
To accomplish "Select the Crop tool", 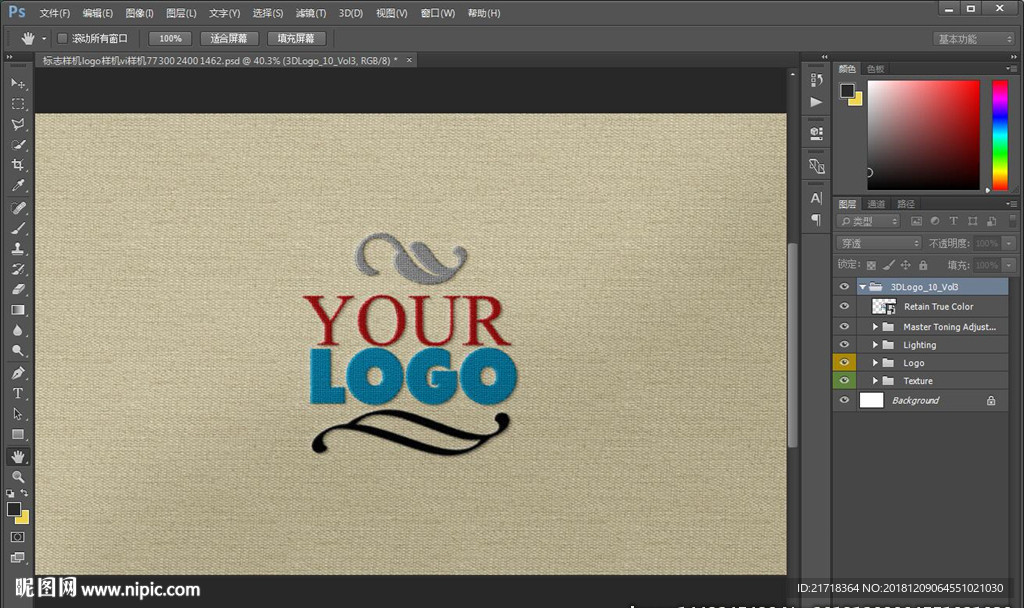I will [18, 165].
